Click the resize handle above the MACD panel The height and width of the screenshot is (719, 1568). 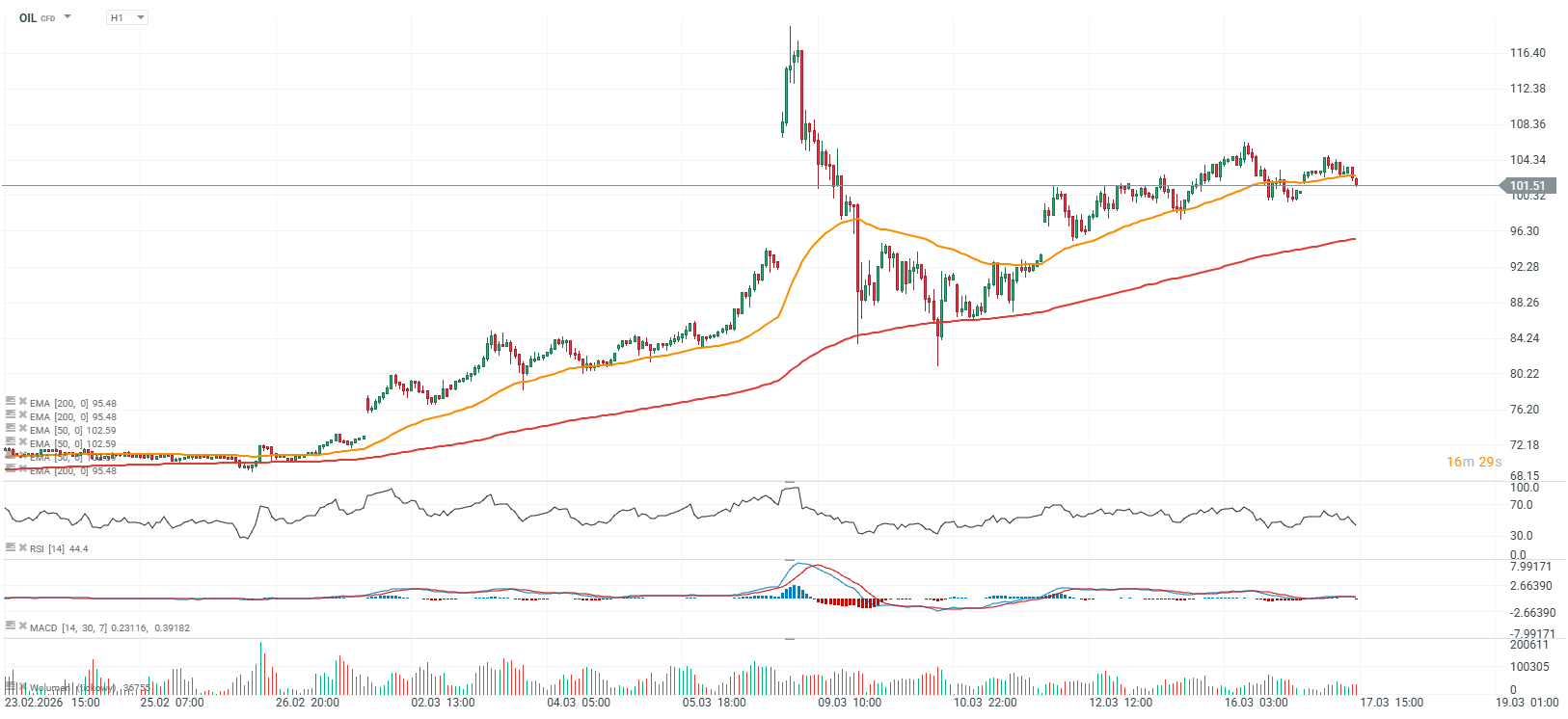click(x=790, y=560)
